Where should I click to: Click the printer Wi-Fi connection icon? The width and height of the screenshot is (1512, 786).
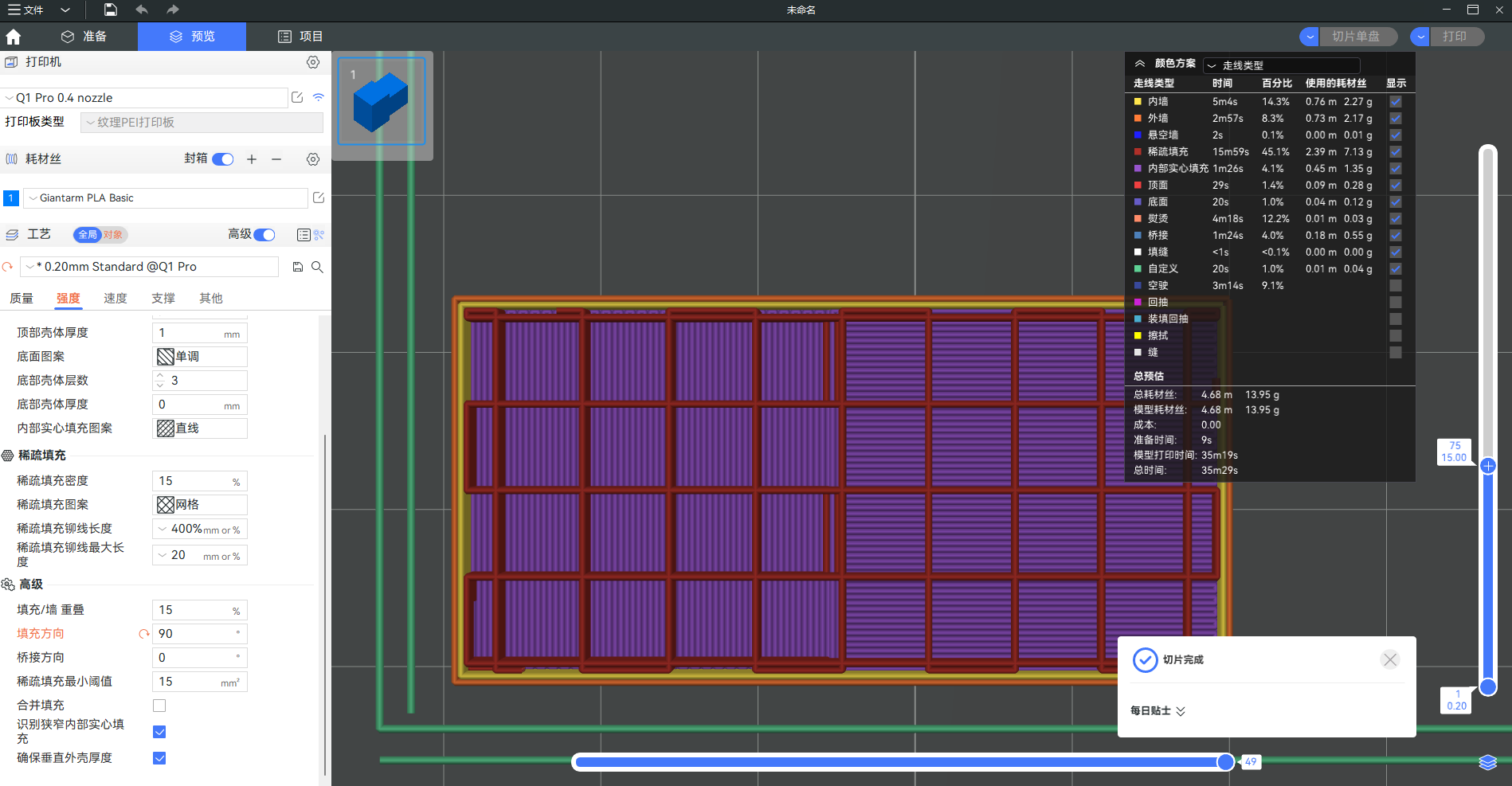click(319, 97)
